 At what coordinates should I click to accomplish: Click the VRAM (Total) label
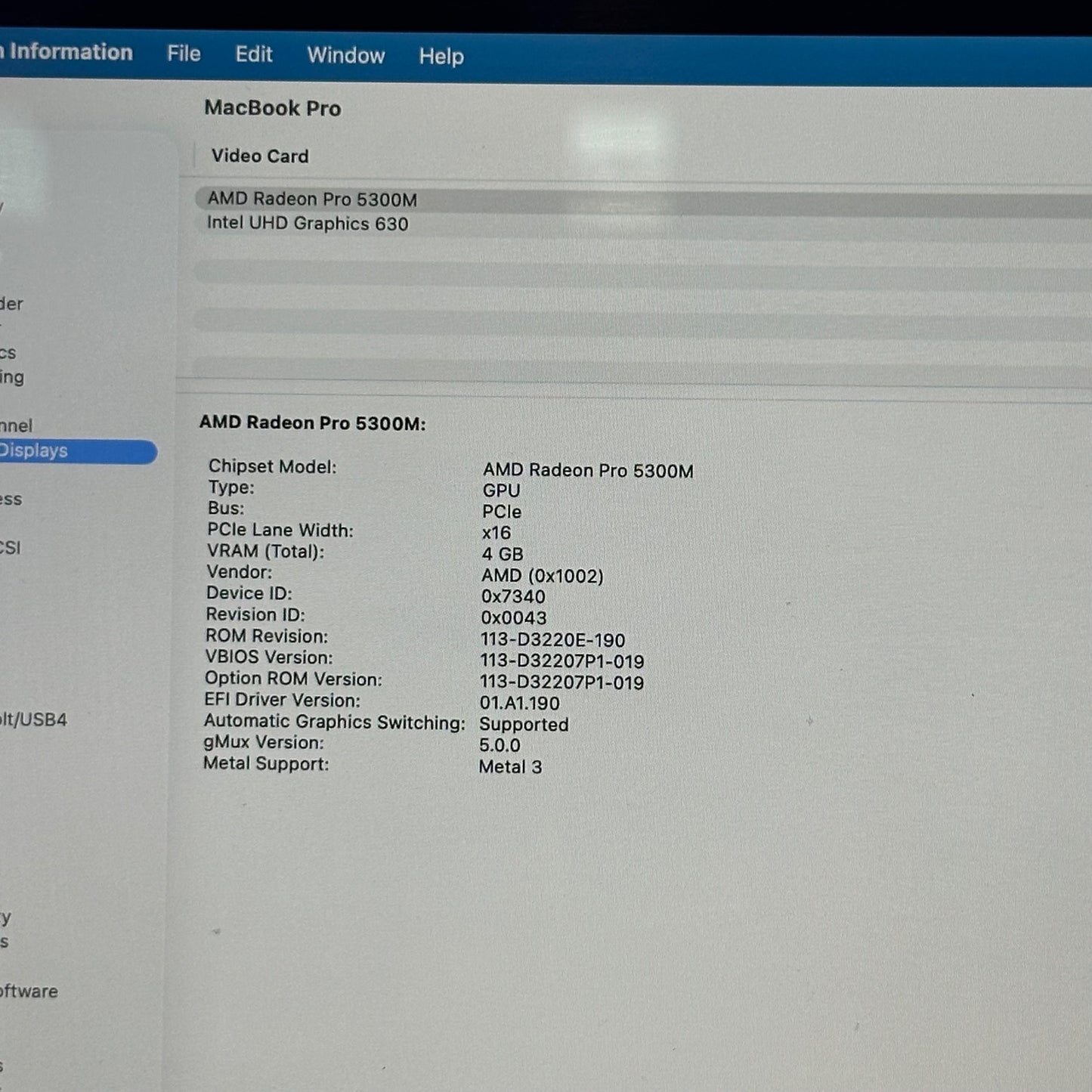click(x=265, y=552)
